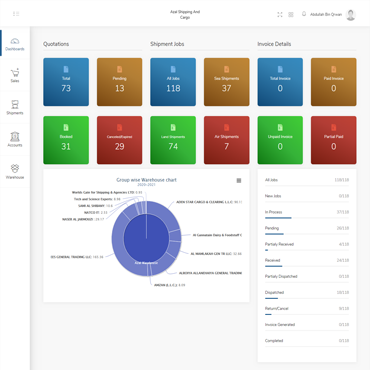Click the IBS GENERAL TRADING LLC chart label
This screenshot has height=370, width=370.
point(77,257)
